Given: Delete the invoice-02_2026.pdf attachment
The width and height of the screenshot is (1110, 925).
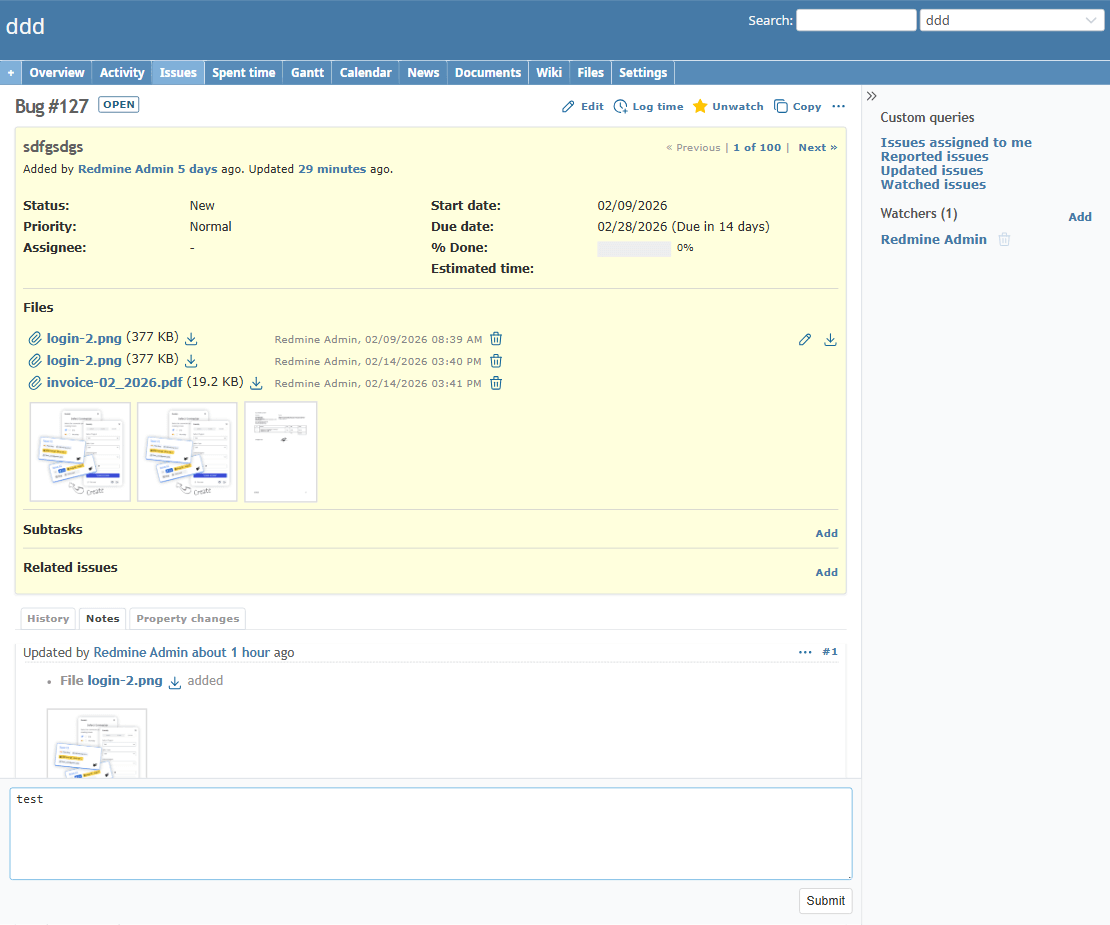Looking at the screenshot, I should click(496, 383).
